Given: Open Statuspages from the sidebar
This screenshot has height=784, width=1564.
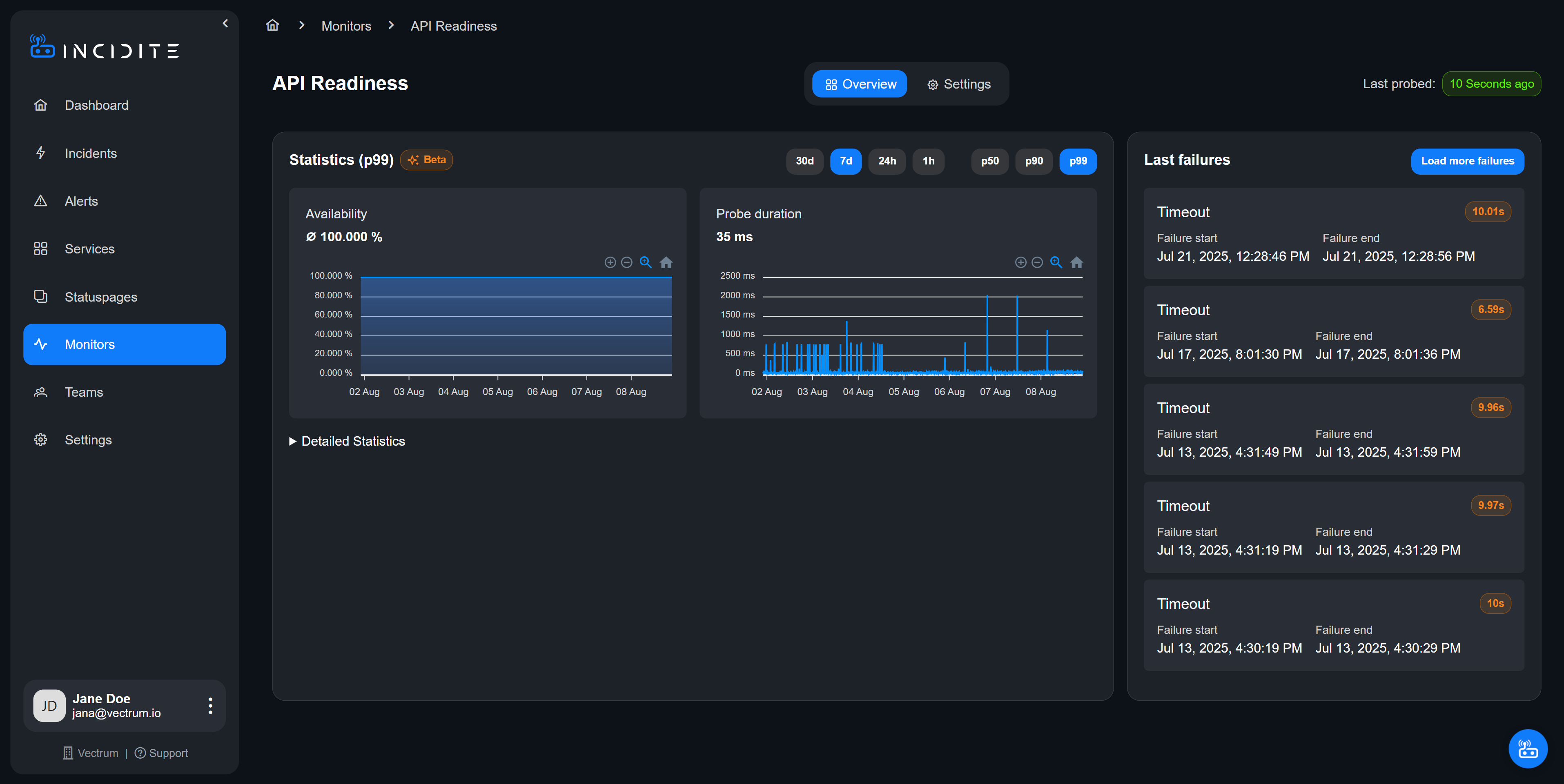Looking at the screenshot, I should (x=101, y=297).
